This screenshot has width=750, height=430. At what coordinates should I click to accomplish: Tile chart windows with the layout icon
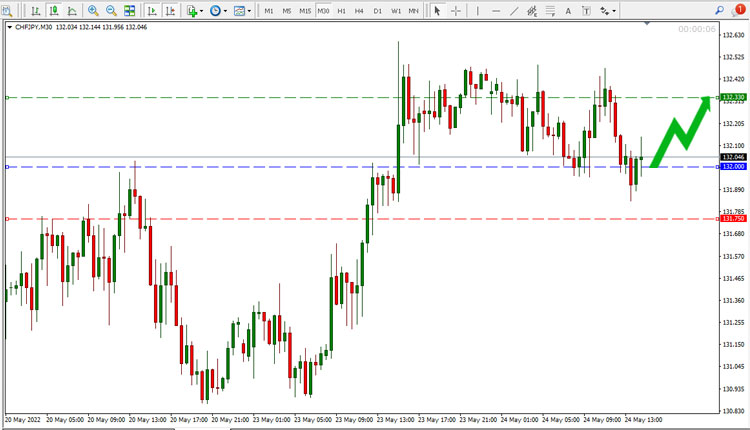pos(129,11)
